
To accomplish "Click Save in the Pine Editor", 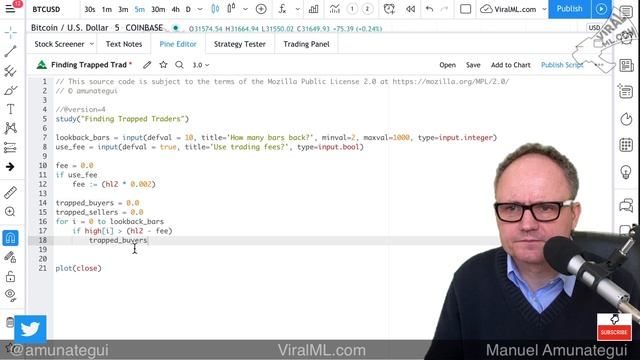I will tap(473, 65).
